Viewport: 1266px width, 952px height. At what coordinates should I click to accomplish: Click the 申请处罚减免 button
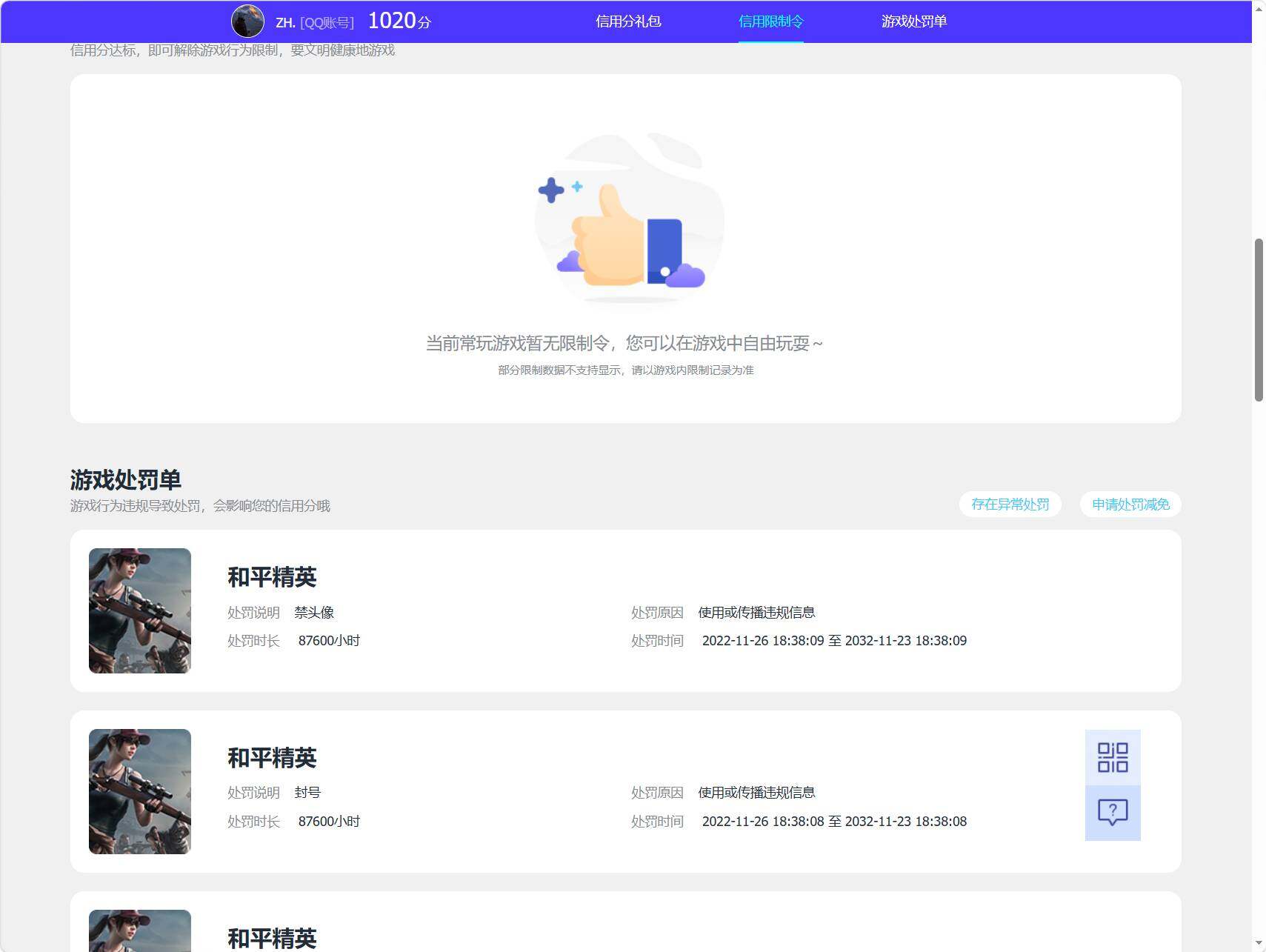pos(1130,505)
